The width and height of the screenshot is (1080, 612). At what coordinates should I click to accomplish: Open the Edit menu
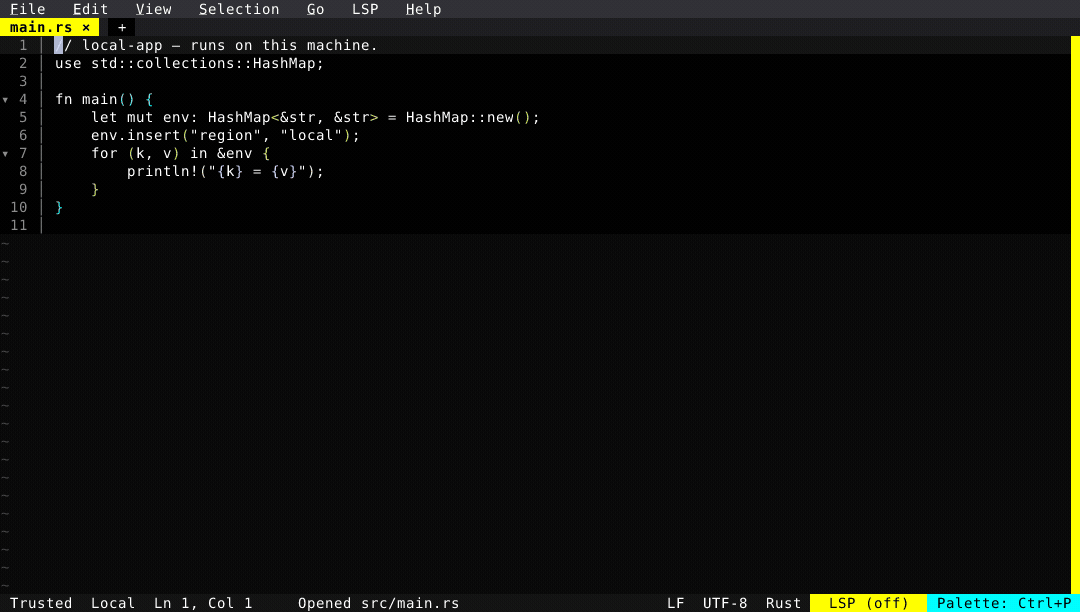(x=90, y=9)
